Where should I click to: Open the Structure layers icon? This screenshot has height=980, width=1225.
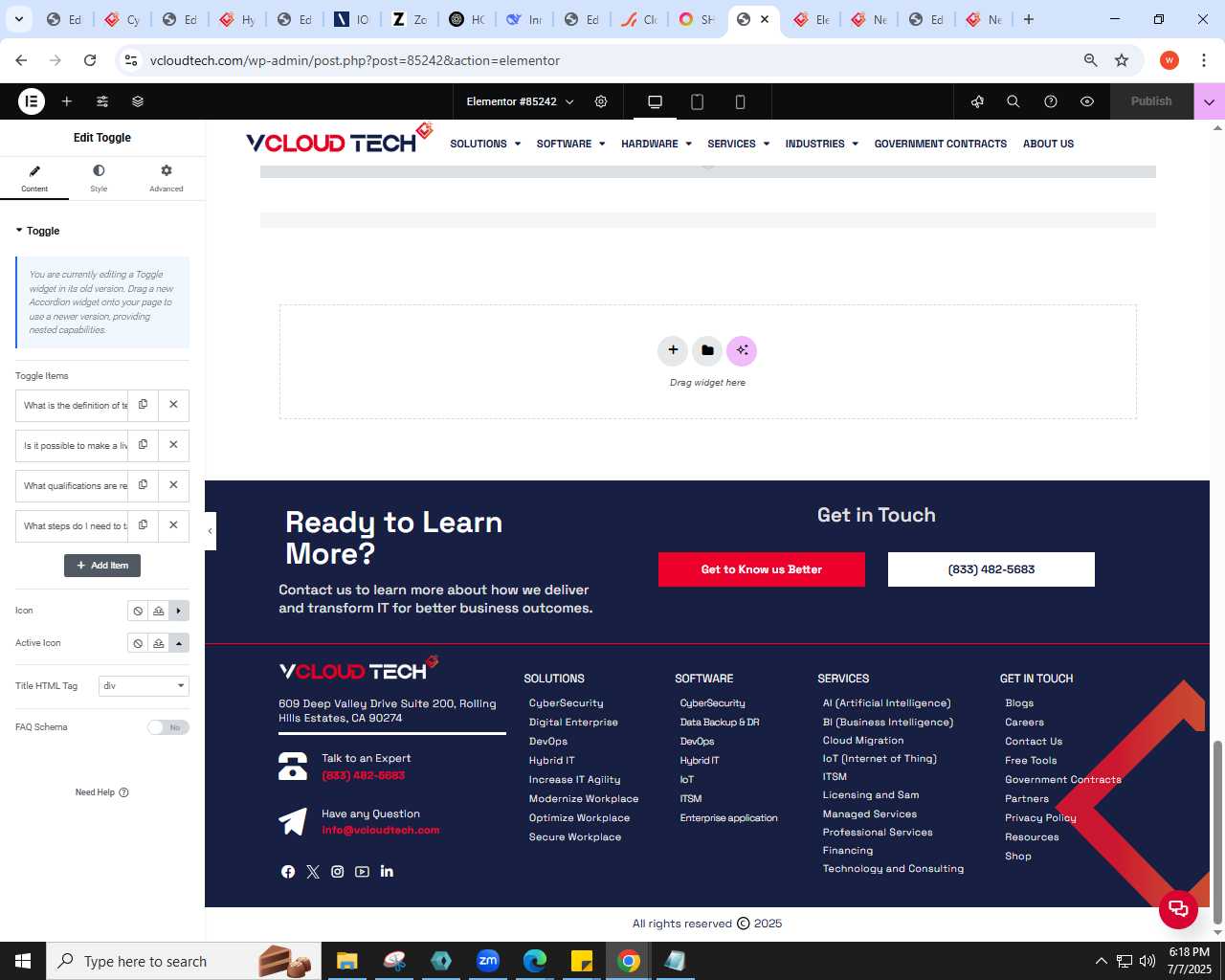(x=138, y=101)
